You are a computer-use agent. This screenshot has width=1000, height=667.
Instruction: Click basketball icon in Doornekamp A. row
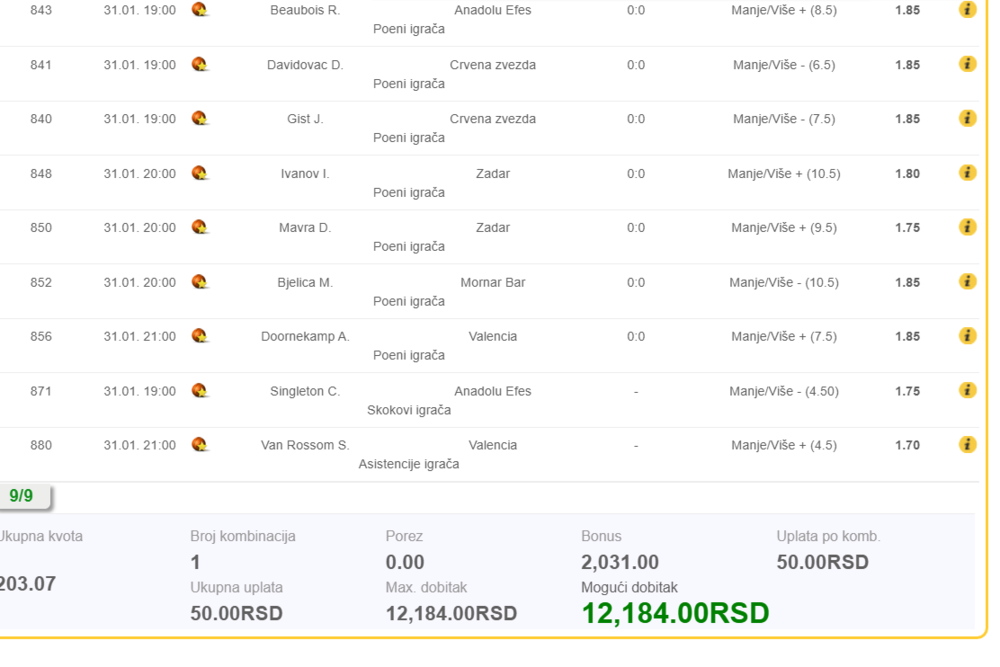tap(200, 336)
